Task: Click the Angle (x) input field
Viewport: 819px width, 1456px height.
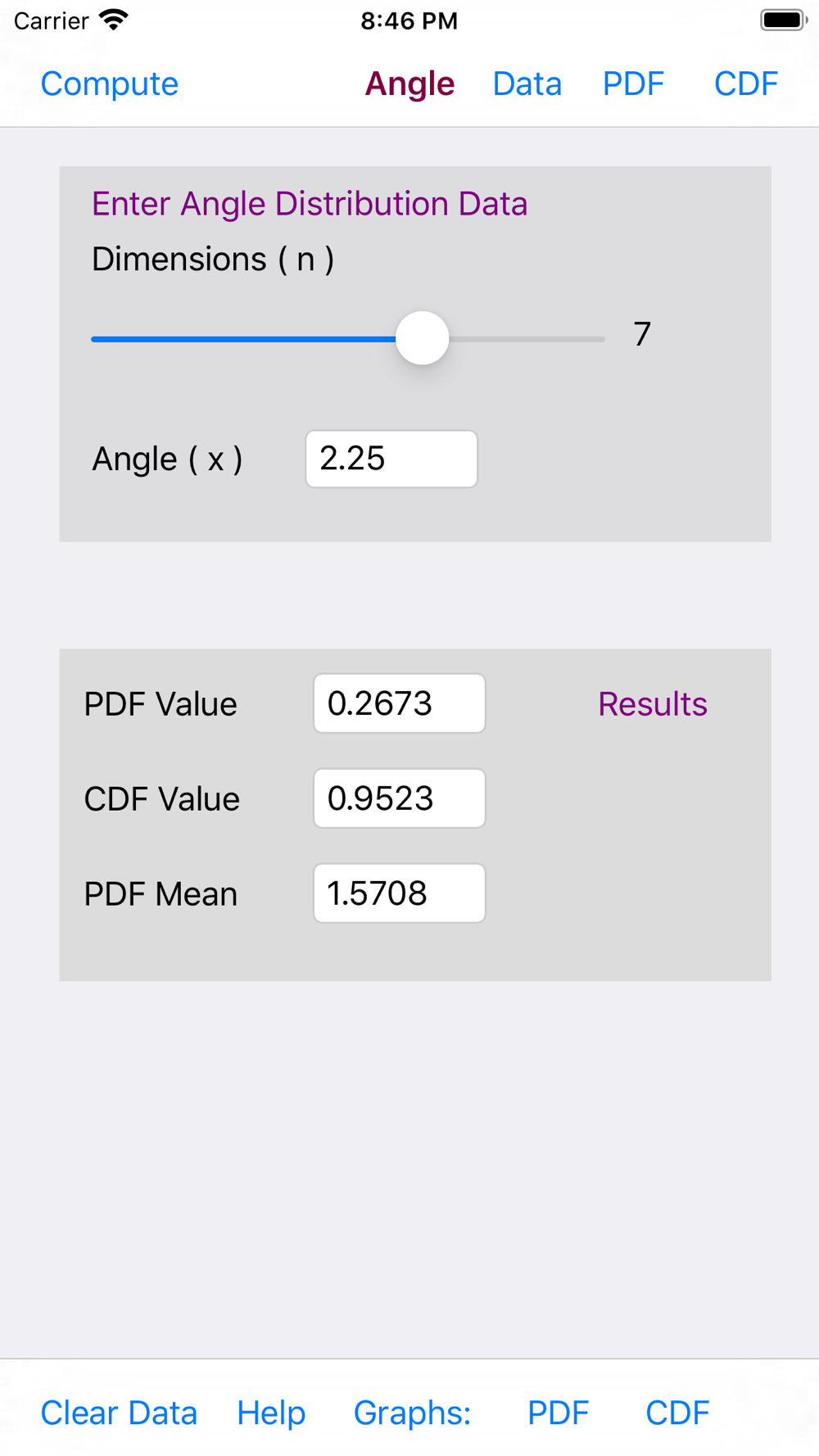Action: (391, 459)
